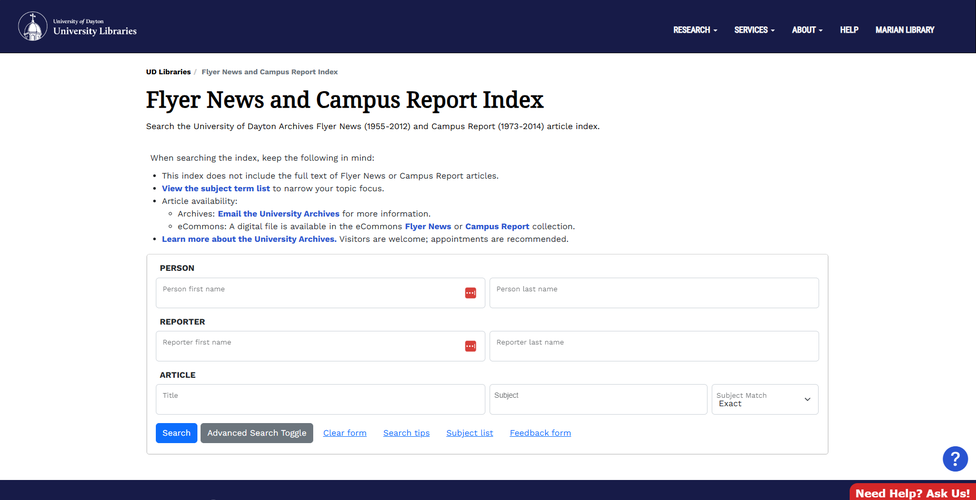Open the eCommons Campus Report collection link

[x=497, y=227]
